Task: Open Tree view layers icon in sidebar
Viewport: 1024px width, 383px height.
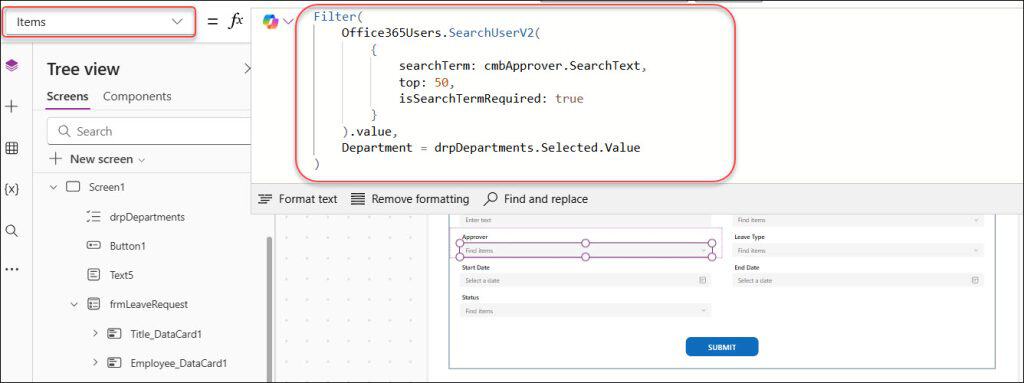Action: tap(12, 65)
